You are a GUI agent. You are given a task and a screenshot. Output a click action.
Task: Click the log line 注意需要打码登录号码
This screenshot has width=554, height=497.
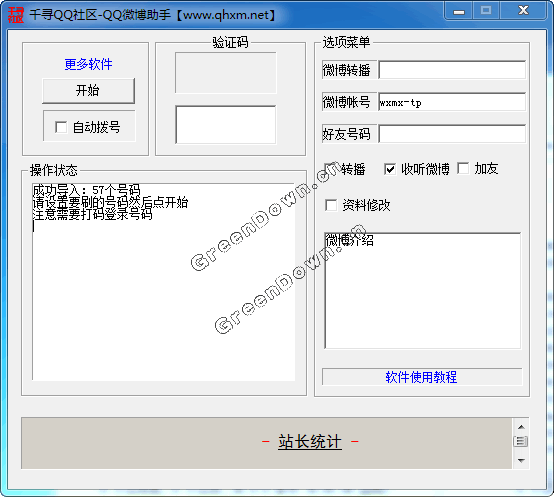[x=93, y=214]
